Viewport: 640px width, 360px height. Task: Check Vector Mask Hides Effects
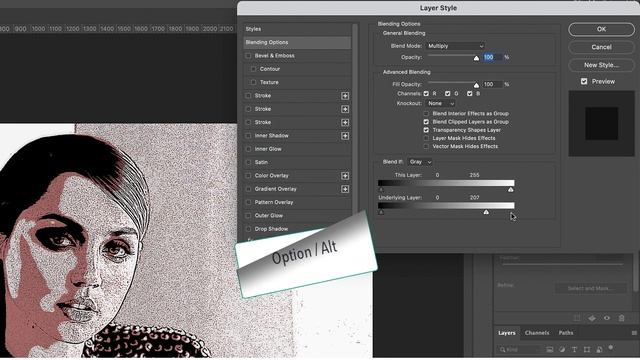[426, 146]
